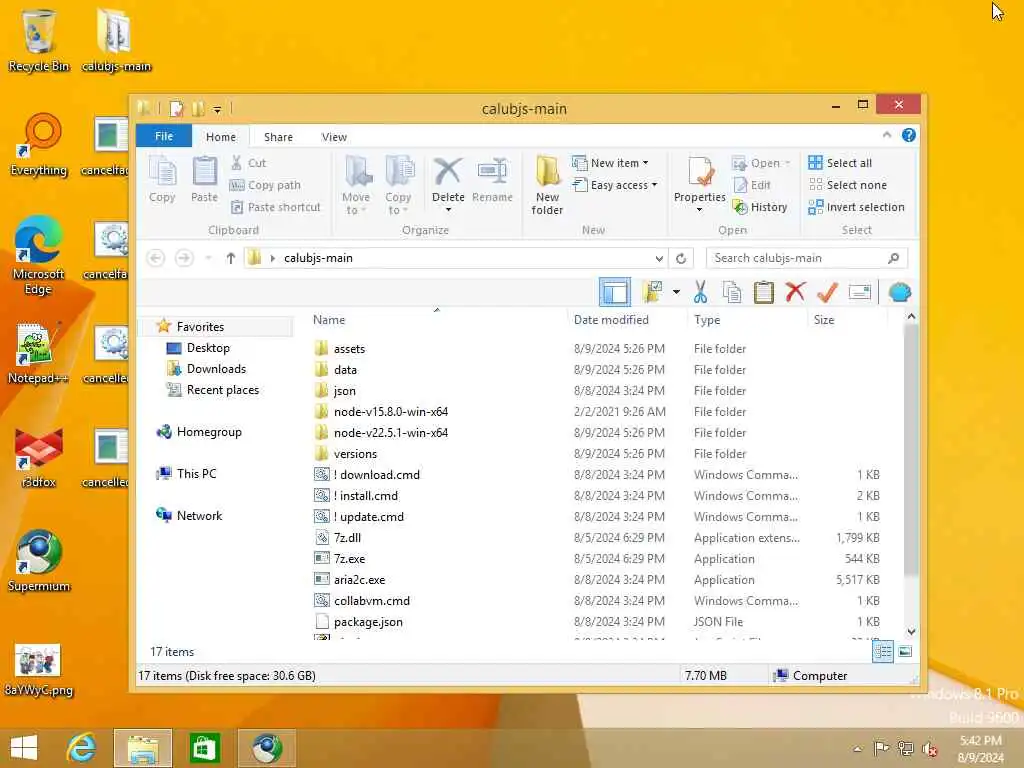Toggle the navigation pane toolbar button

(615, 292)
